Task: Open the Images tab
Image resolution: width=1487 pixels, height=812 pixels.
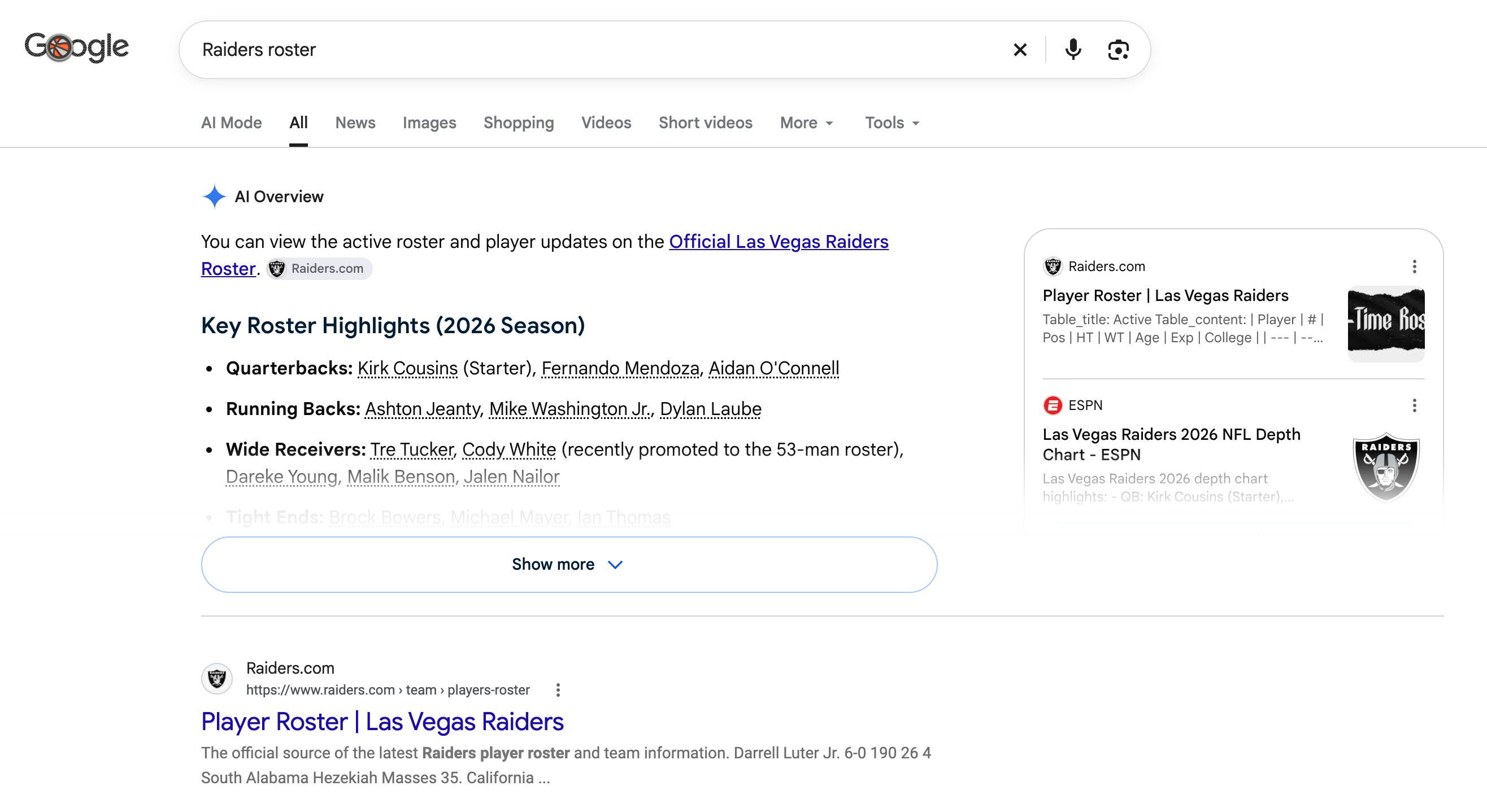Action: coord(429,123)
